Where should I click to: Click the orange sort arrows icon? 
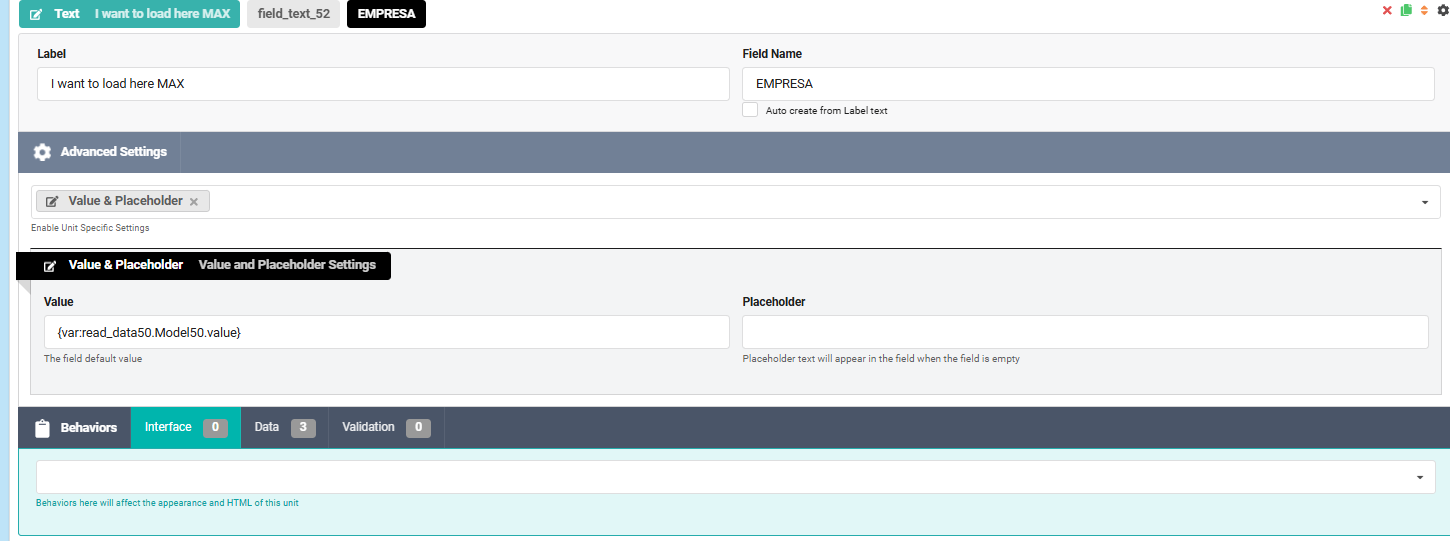pyautogui.click(x=1424, y=10)
